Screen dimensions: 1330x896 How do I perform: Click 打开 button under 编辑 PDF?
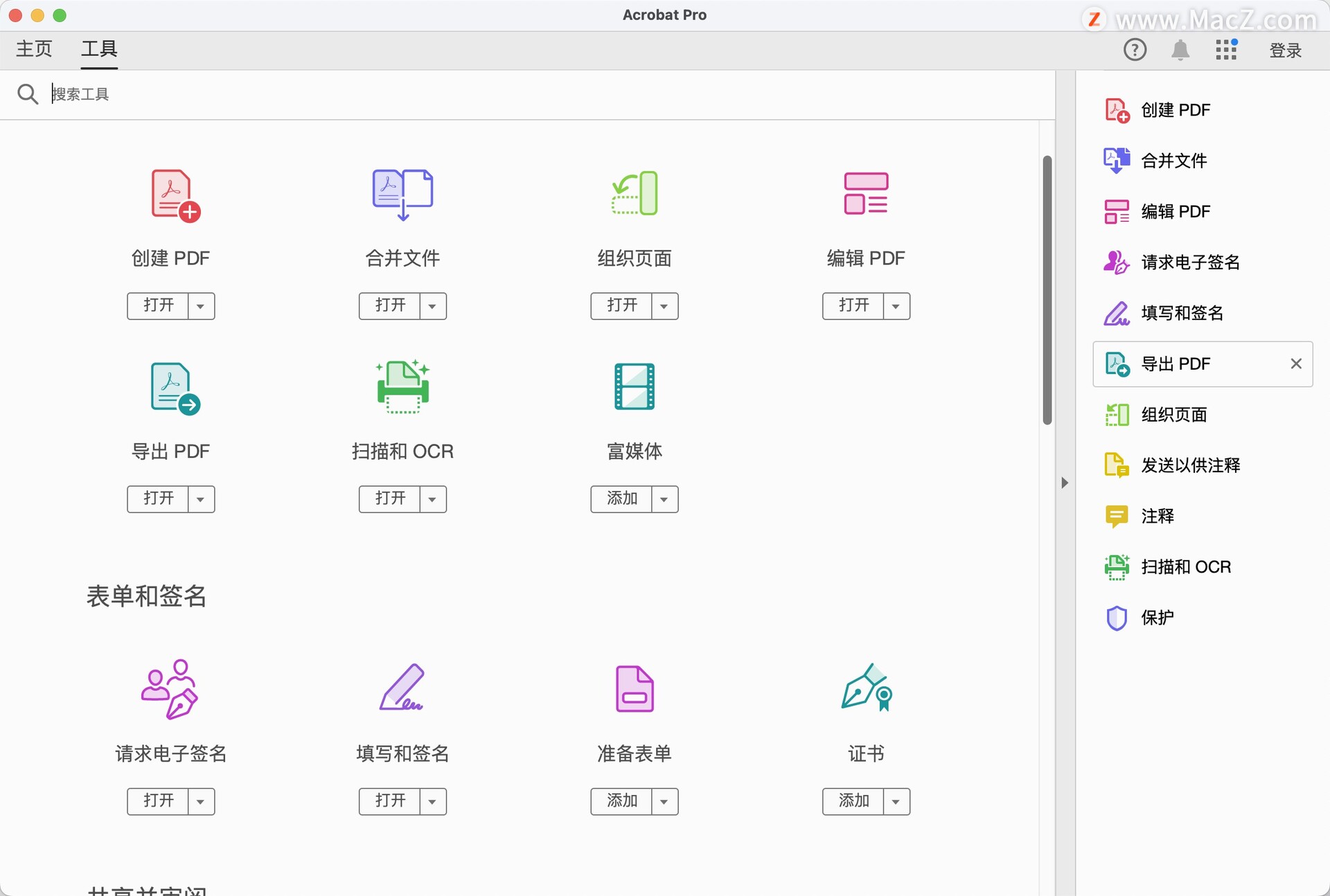853,306
